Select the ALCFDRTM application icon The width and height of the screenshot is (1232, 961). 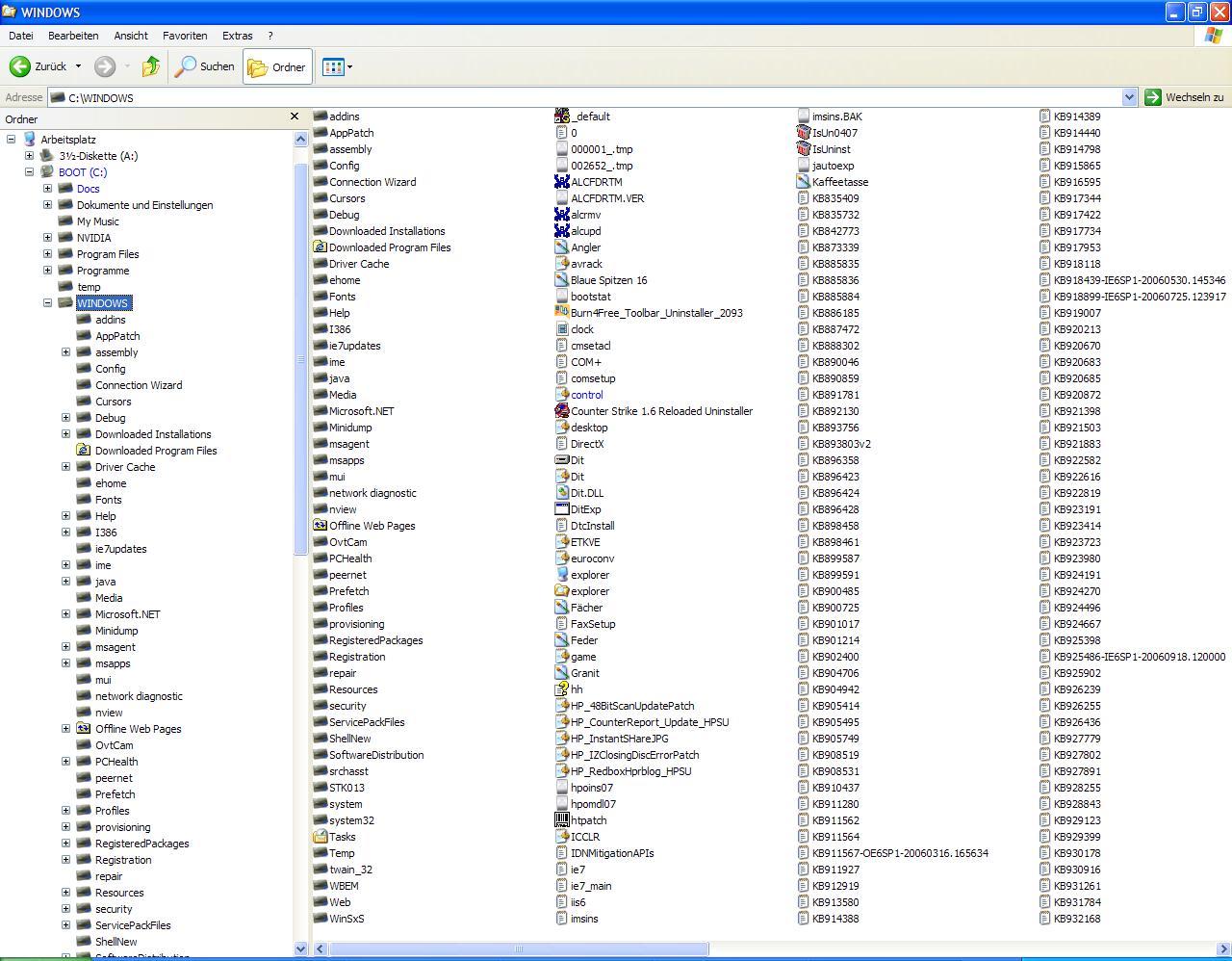562,182
